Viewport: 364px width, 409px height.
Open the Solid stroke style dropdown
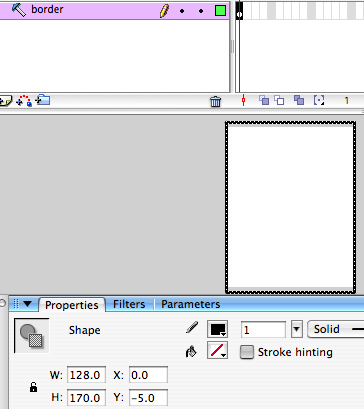(x=335, y=329)
